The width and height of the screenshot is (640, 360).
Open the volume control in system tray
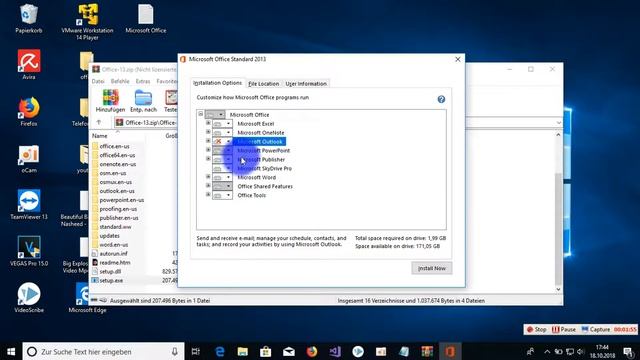[581, 351]
